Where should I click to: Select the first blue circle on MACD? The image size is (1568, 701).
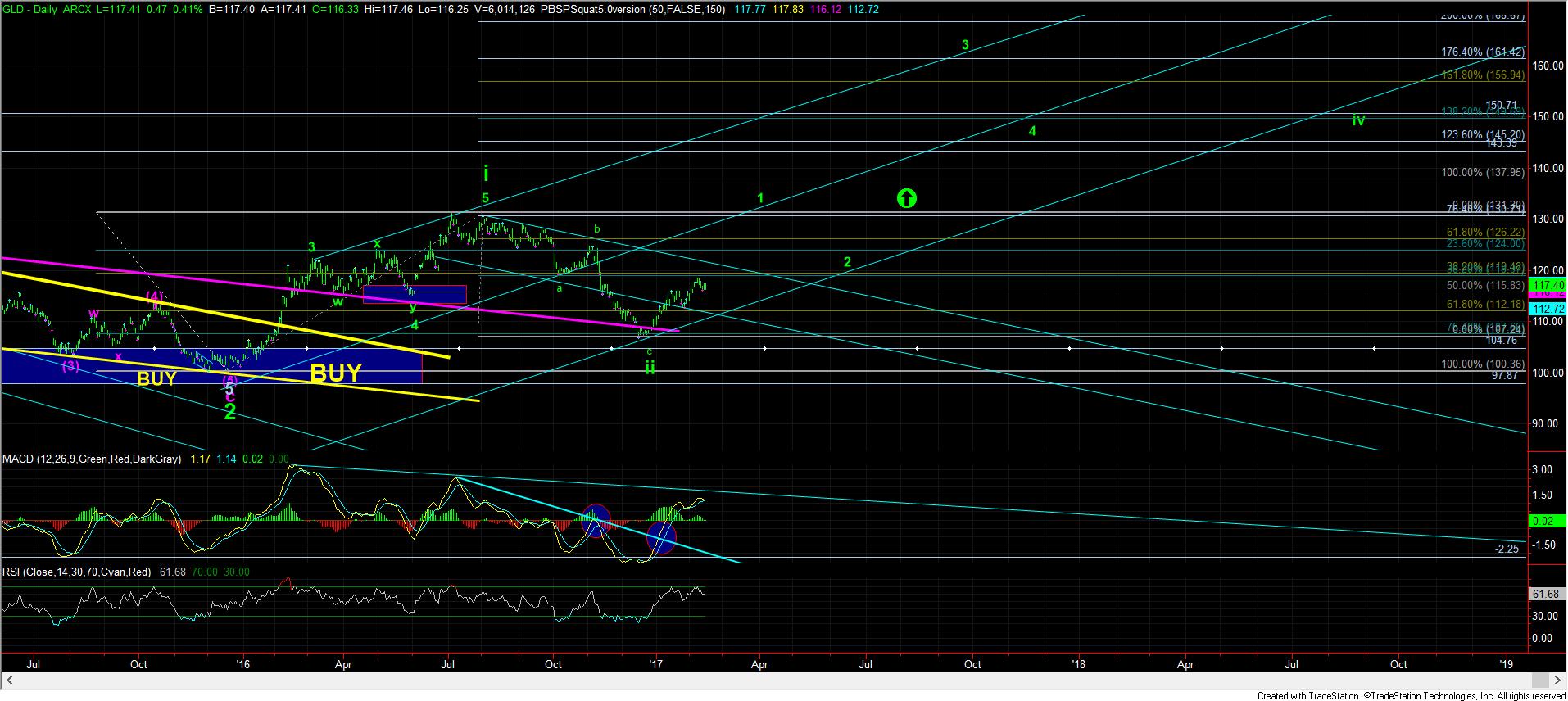(596, 520)
